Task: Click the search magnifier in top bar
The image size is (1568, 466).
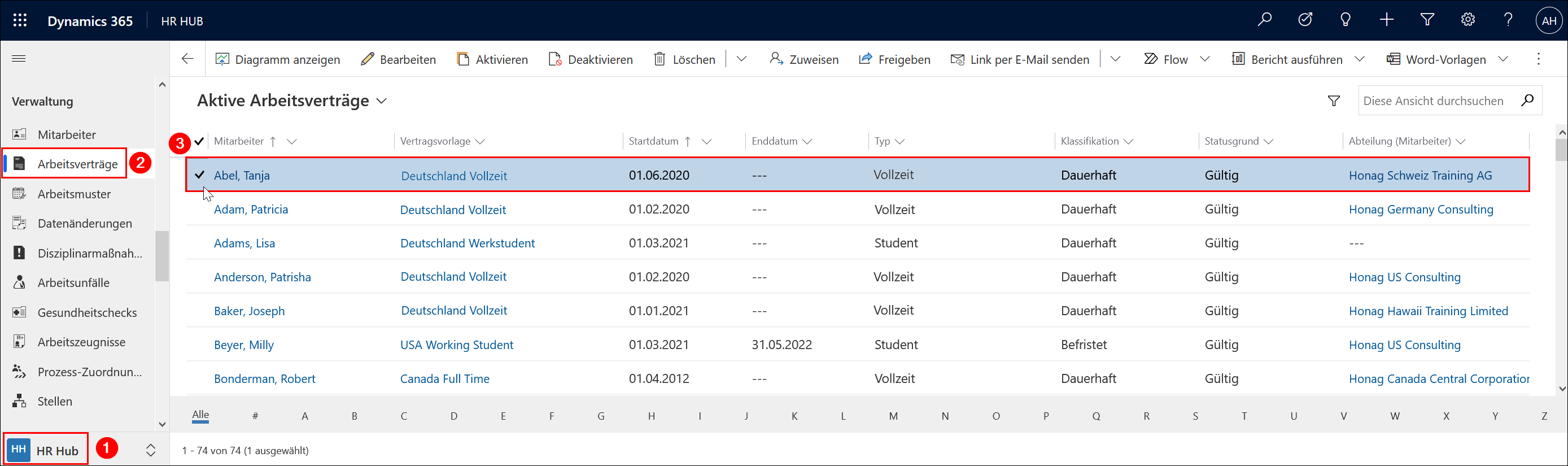Action: (1264, 20)
